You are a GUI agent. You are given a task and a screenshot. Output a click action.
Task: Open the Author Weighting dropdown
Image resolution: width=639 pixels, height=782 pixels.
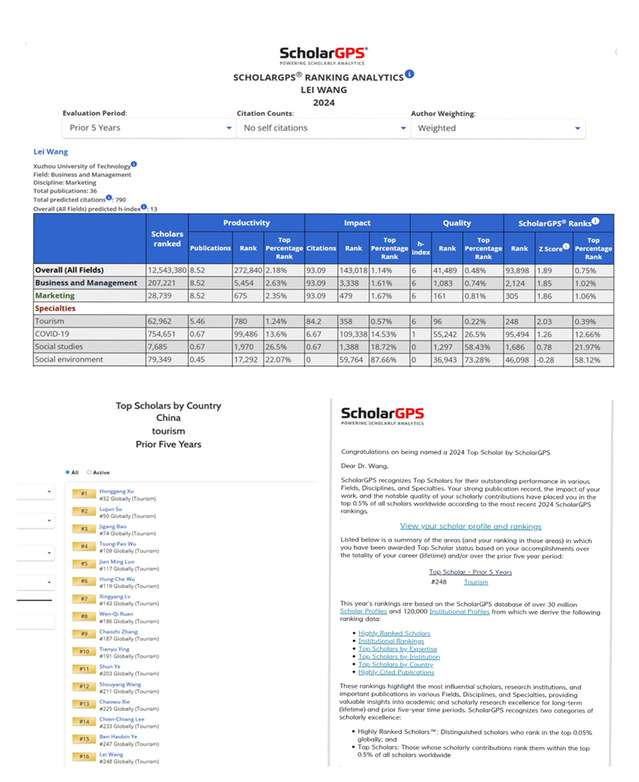point(497,128)
